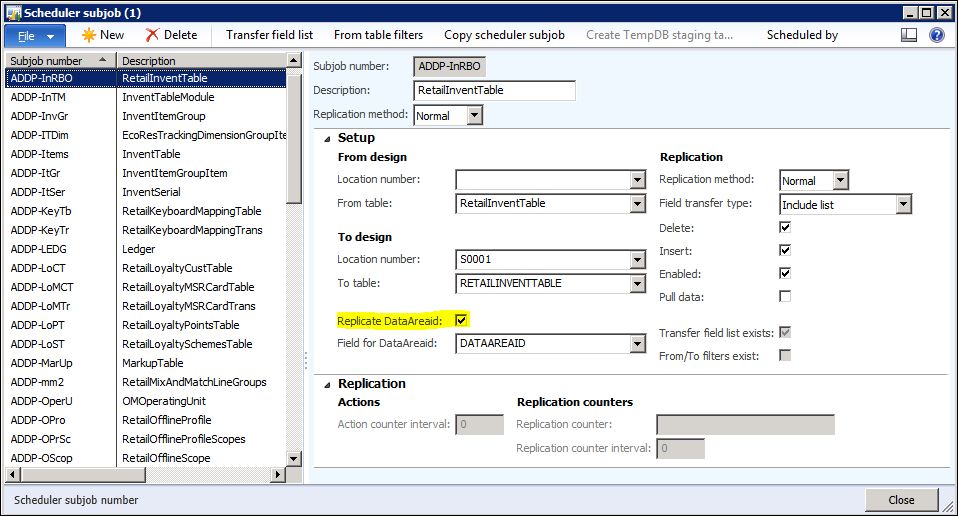Click the Scheduler subjob window title icon
The width and height of the screenshot is (958, 516).
pyautogui.click(x=13, y=11)
